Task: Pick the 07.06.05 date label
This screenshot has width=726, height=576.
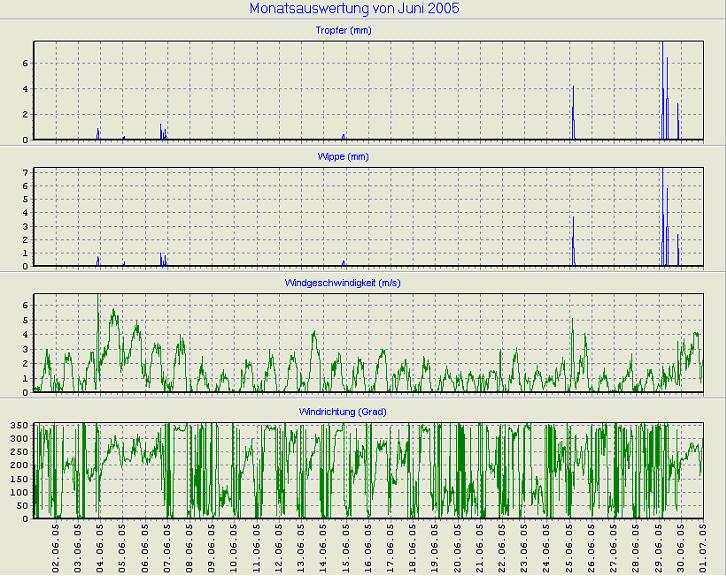Action: pos(167,545)
